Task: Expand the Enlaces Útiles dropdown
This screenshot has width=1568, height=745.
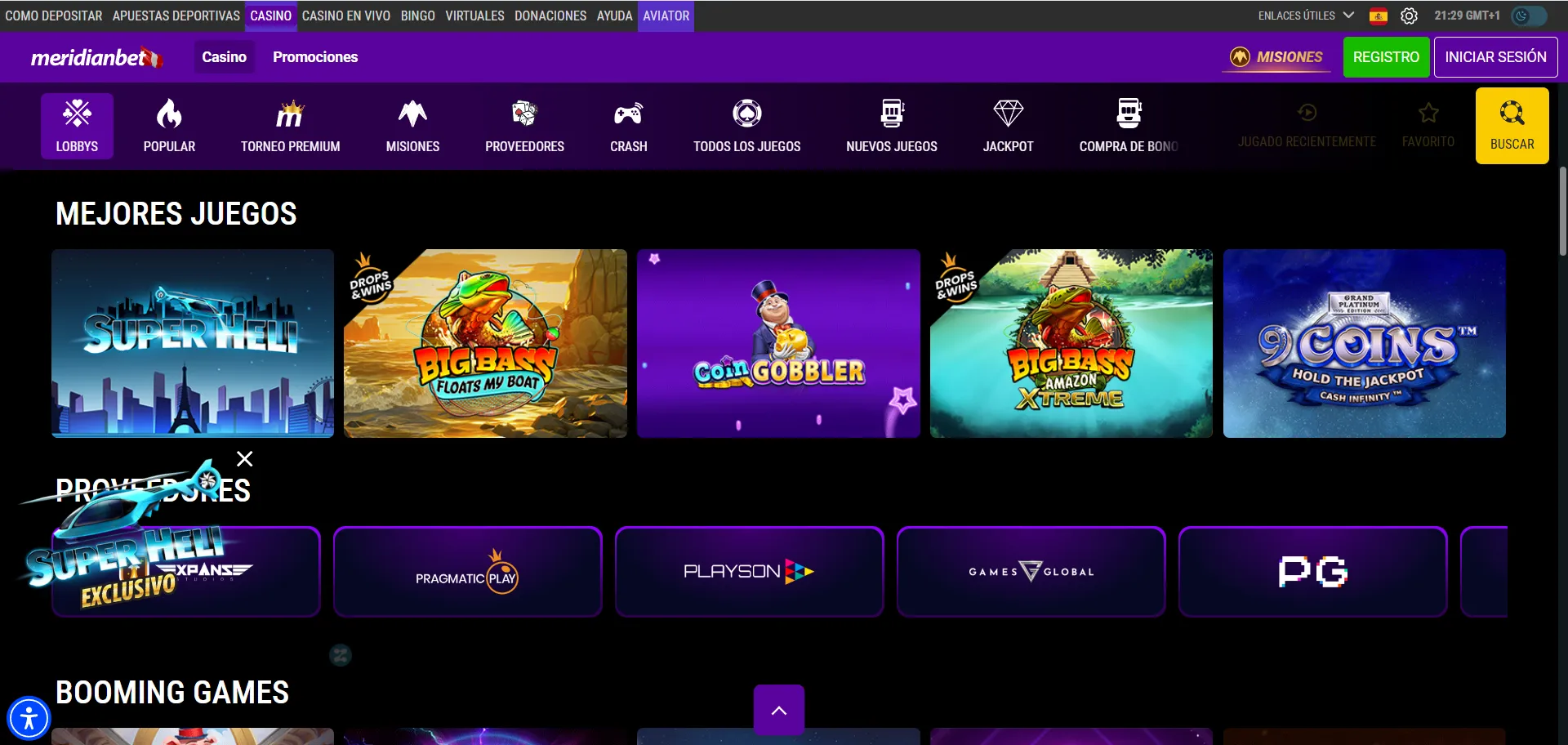Action: 1306,16
